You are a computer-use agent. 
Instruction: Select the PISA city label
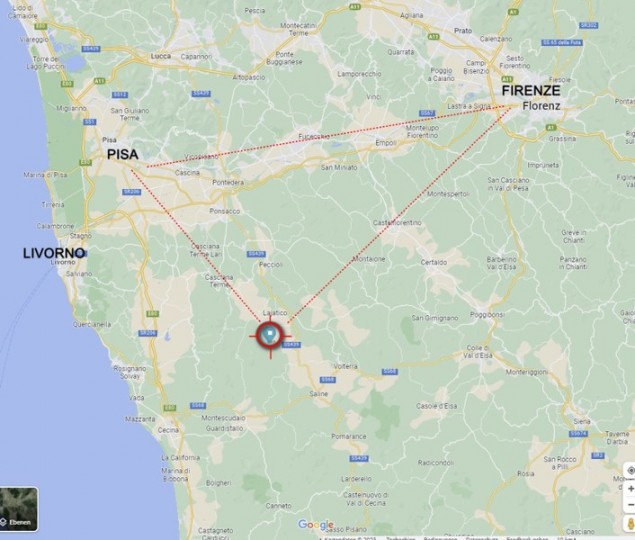(122, 154)
